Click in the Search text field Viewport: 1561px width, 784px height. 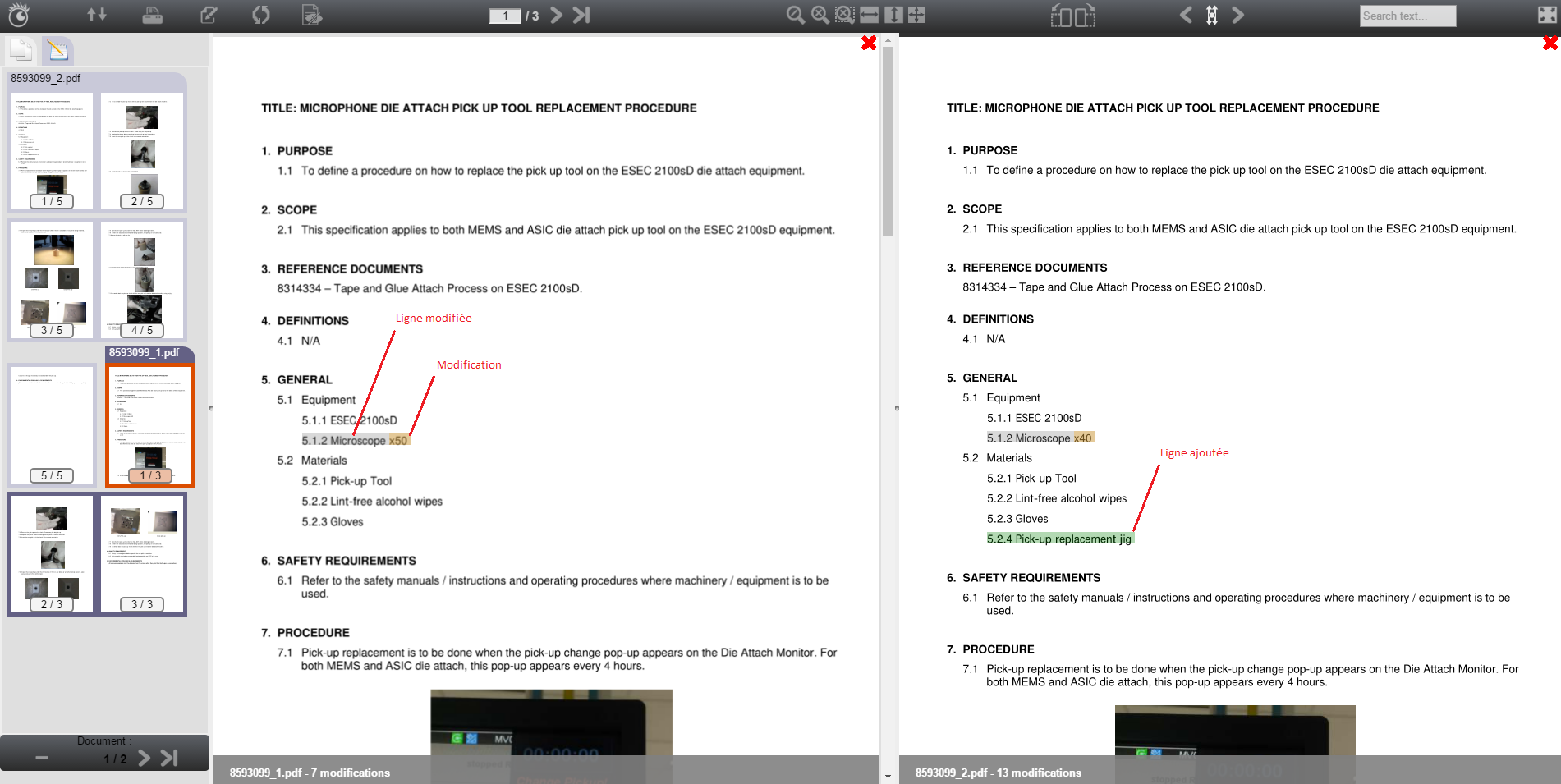[x=1407, y=16]
